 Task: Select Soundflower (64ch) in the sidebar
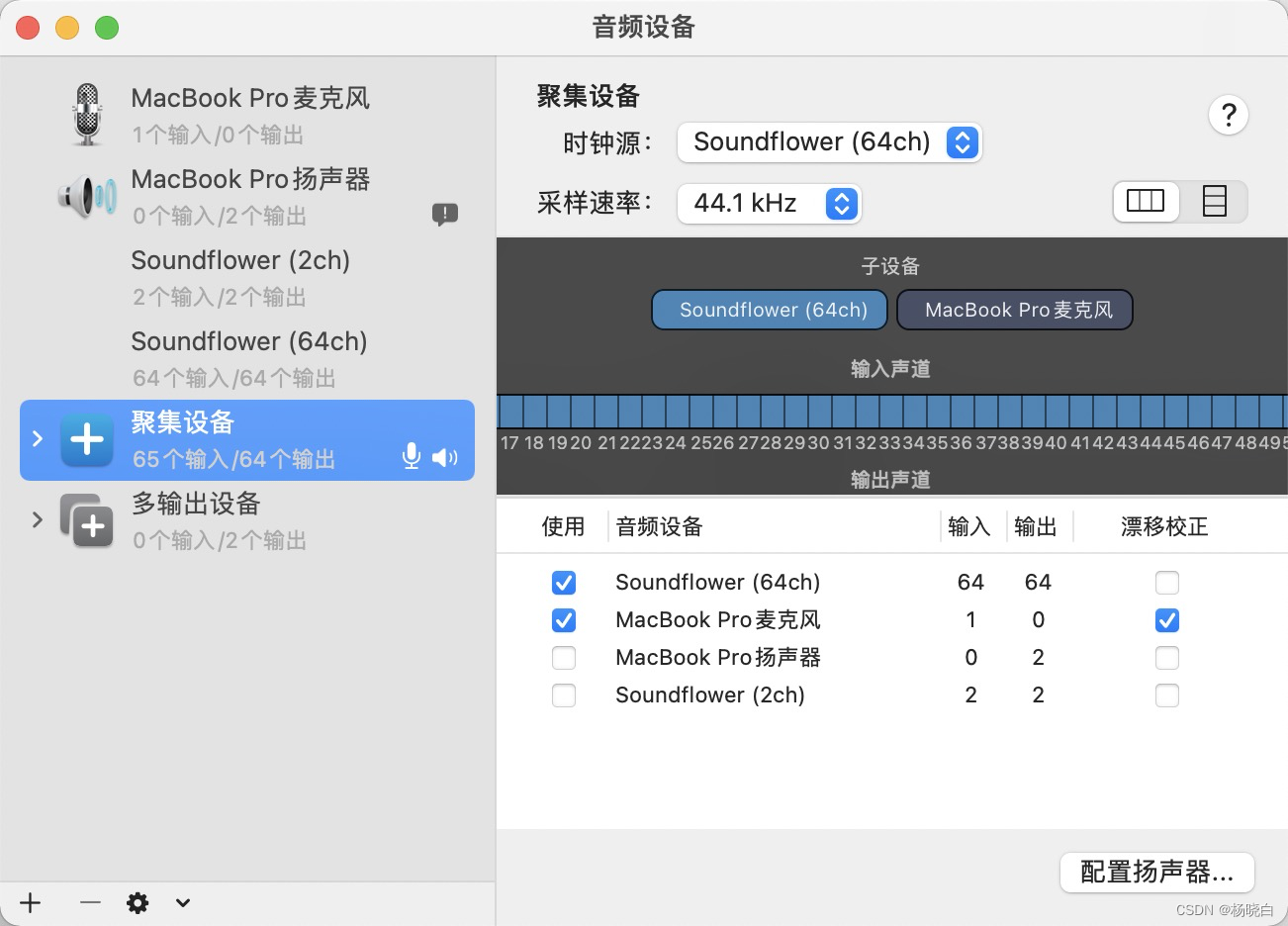[247, 358]
